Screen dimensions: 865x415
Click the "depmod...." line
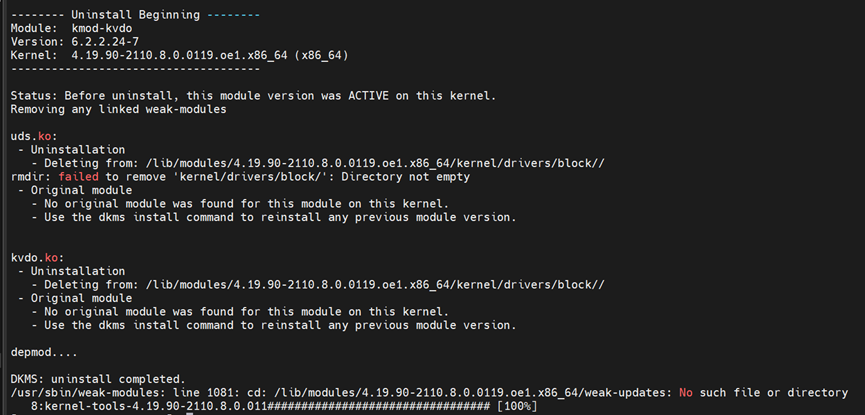[x=48, y=352]
